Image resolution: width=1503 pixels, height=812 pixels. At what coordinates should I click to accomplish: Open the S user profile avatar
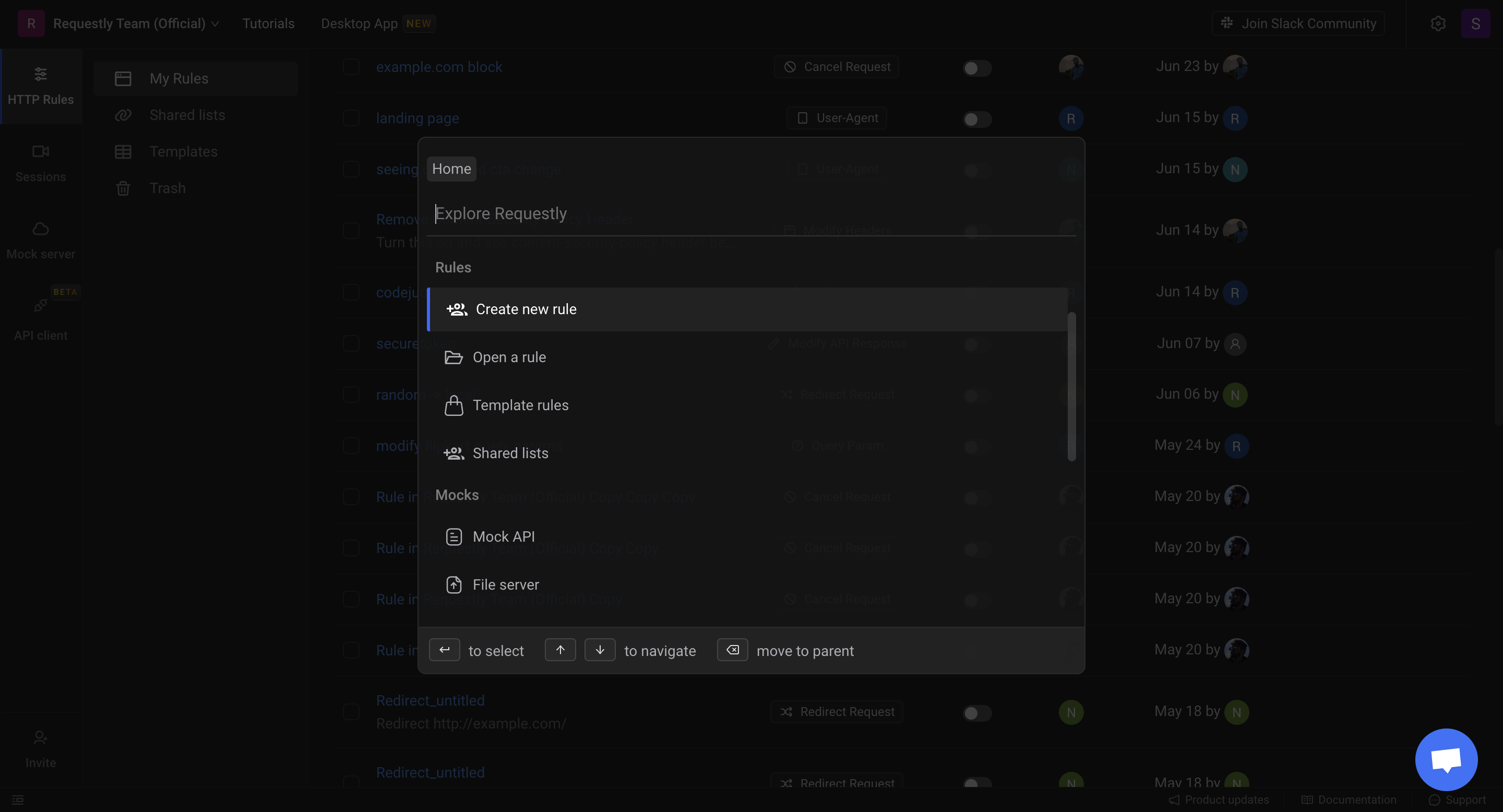(x=1475, y=23)
